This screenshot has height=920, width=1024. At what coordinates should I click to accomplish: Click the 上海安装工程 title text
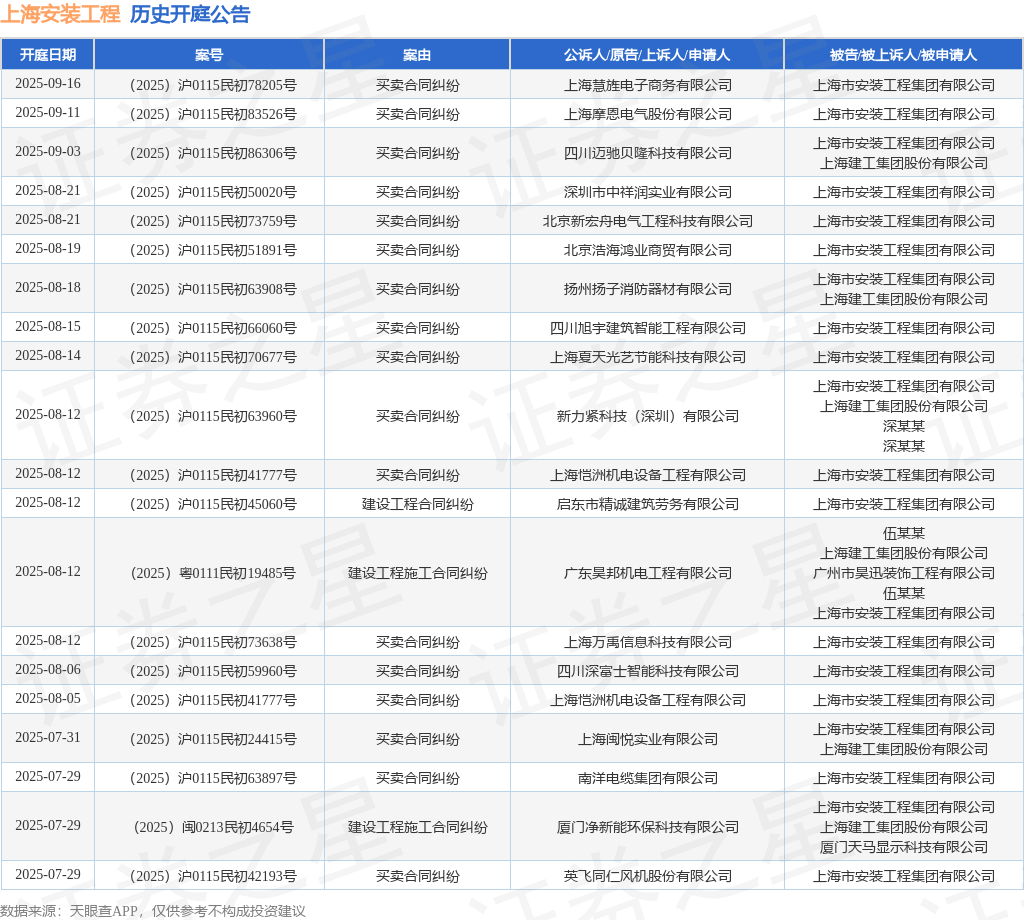pyautogui.click(x=60, y=14)
